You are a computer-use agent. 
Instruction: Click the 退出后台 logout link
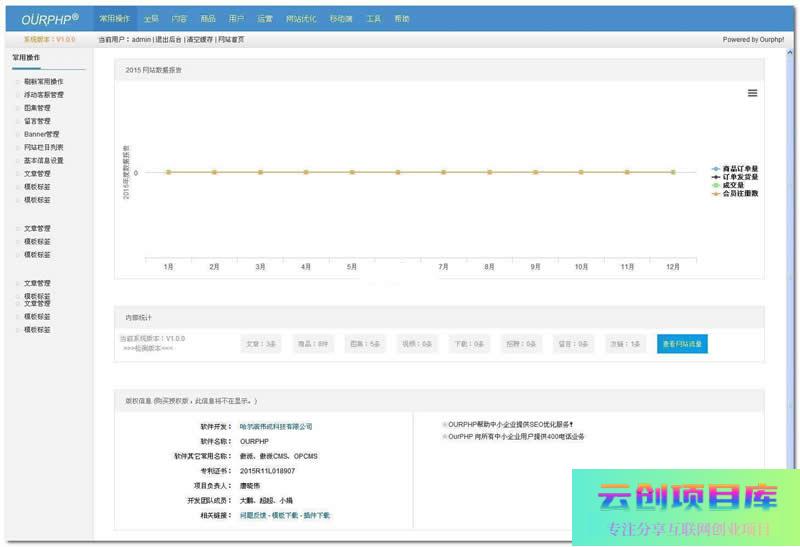[170, 40]
